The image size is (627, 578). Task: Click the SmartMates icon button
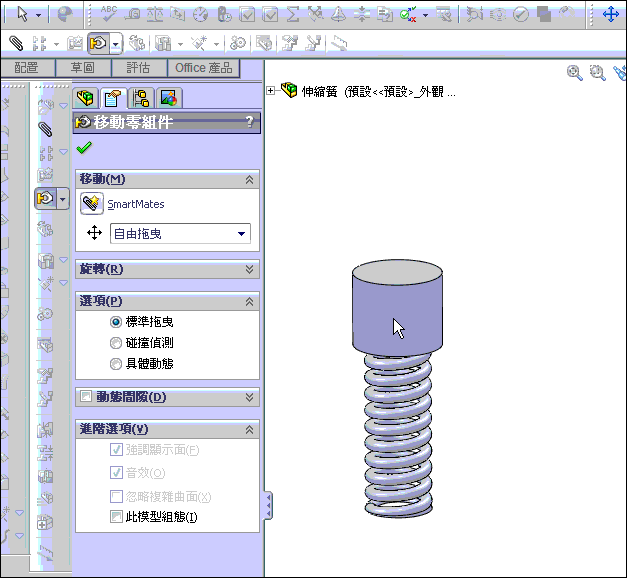click(92, 203)
